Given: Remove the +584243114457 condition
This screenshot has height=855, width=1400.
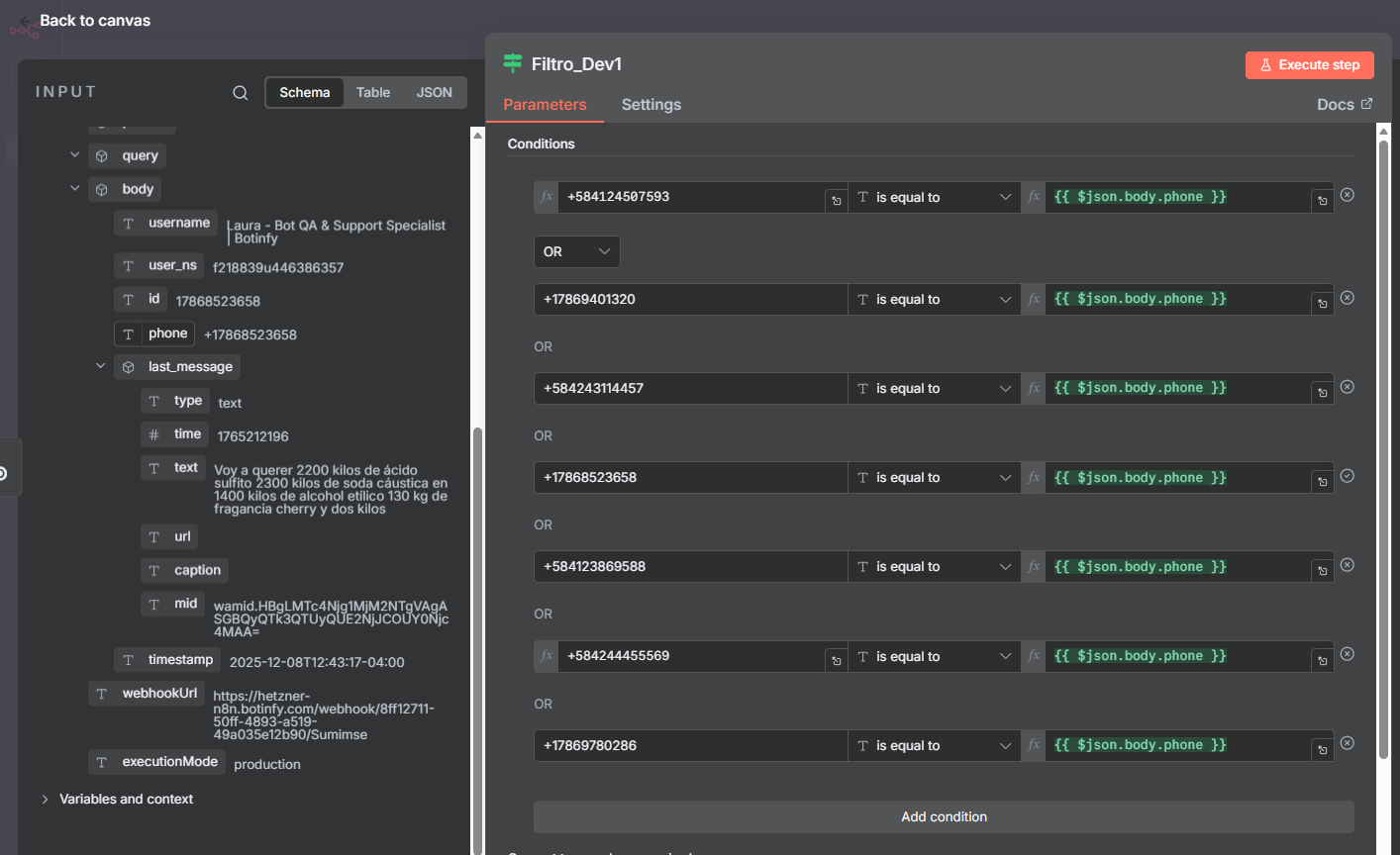Looking at the screenshot, I should [x=1347, y=387].
